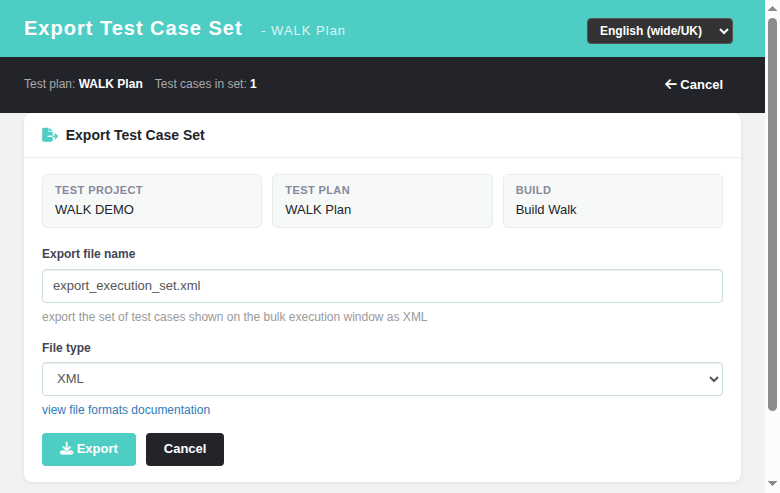Click the File type label
This screenshot has height=493, width=780.
click(x=66, y=348)
